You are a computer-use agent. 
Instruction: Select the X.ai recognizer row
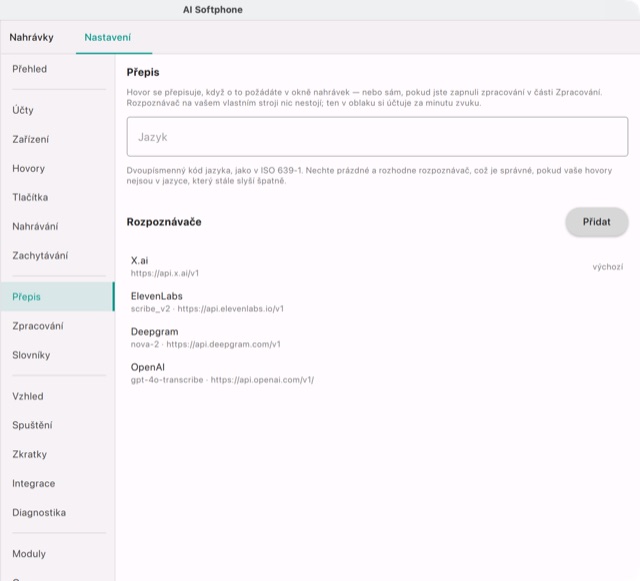tap(377, 267)
